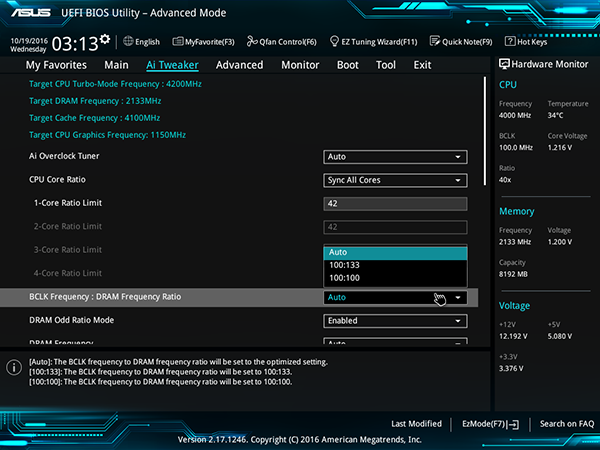The image size is (600, 450).
Task: Click the globe language icon
Action: tap(128, 41)
